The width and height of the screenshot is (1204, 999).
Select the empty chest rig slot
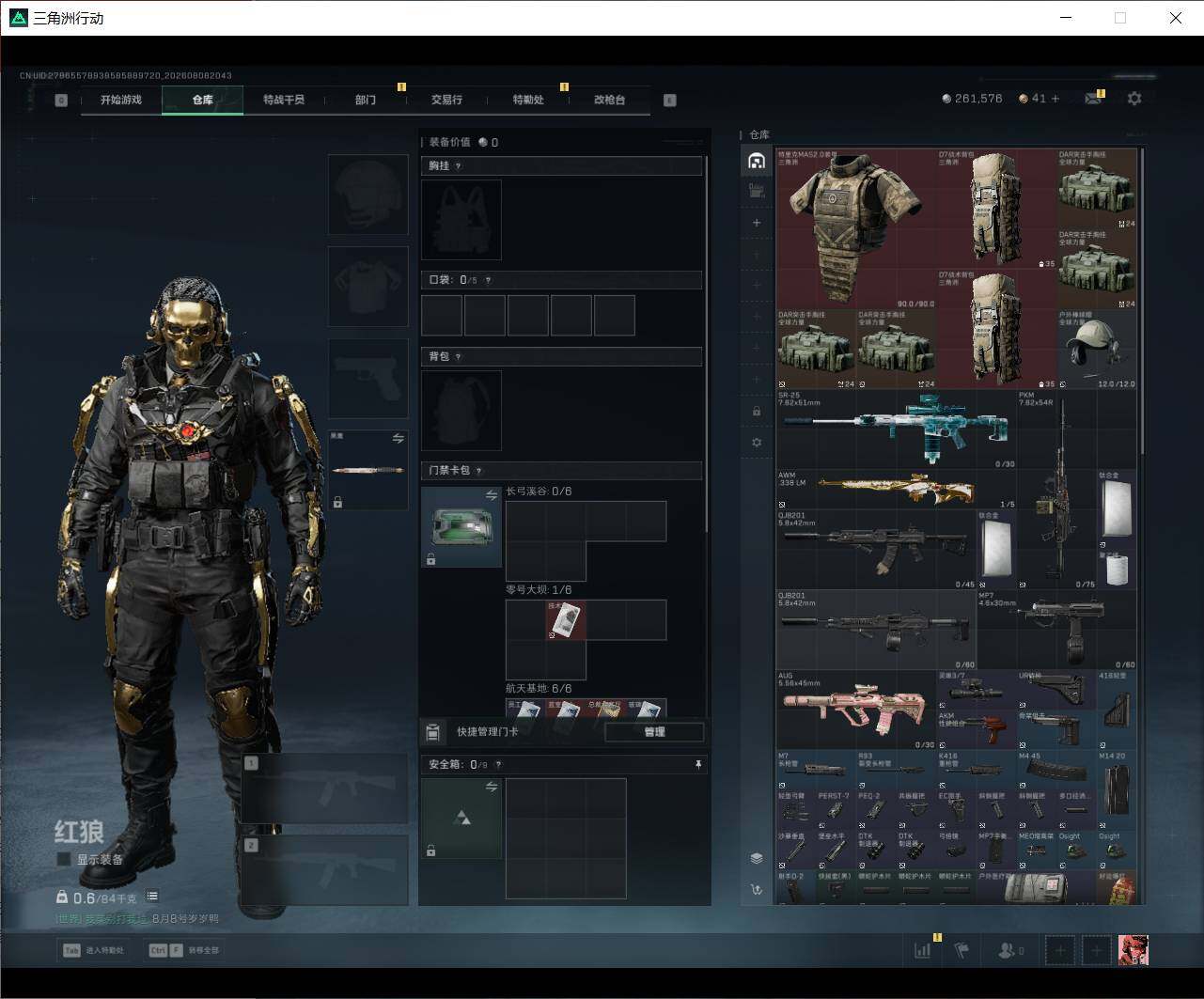pos(461,220)
